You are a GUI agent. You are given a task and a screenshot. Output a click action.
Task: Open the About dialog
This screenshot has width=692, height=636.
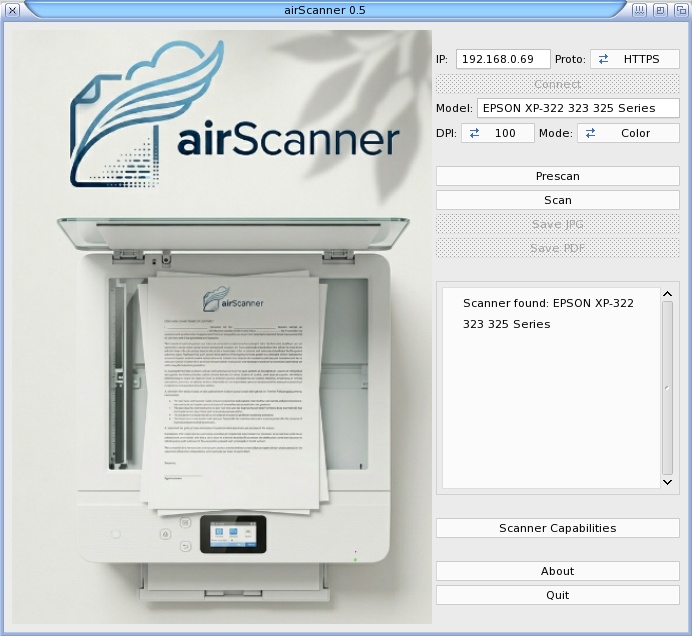pyautogui.click(x=557, y=571)
